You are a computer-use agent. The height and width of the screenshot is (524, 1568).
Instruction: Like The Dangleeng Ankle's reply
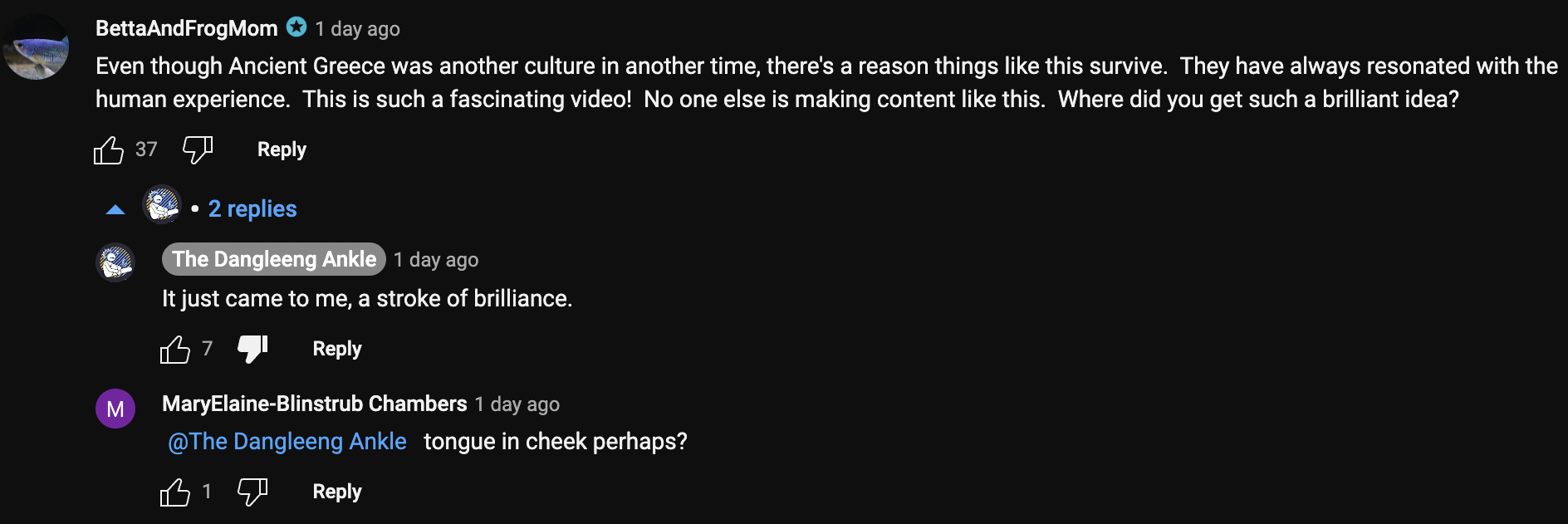pyautogui.click(x=175, y=350)
